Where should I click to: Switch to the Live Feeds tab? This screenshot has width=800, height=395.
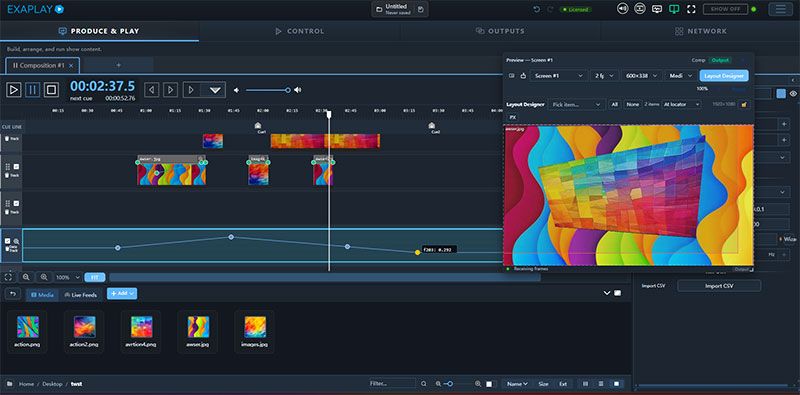tap(81, 294)
